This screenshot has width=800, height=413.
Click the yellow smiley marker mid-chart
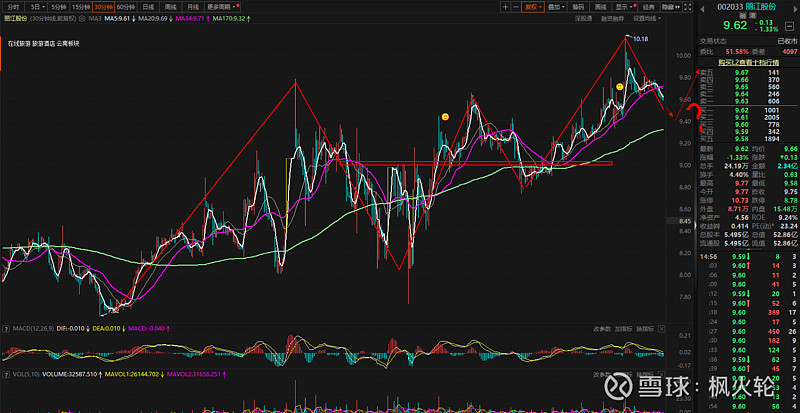click(x=444, y=118)
